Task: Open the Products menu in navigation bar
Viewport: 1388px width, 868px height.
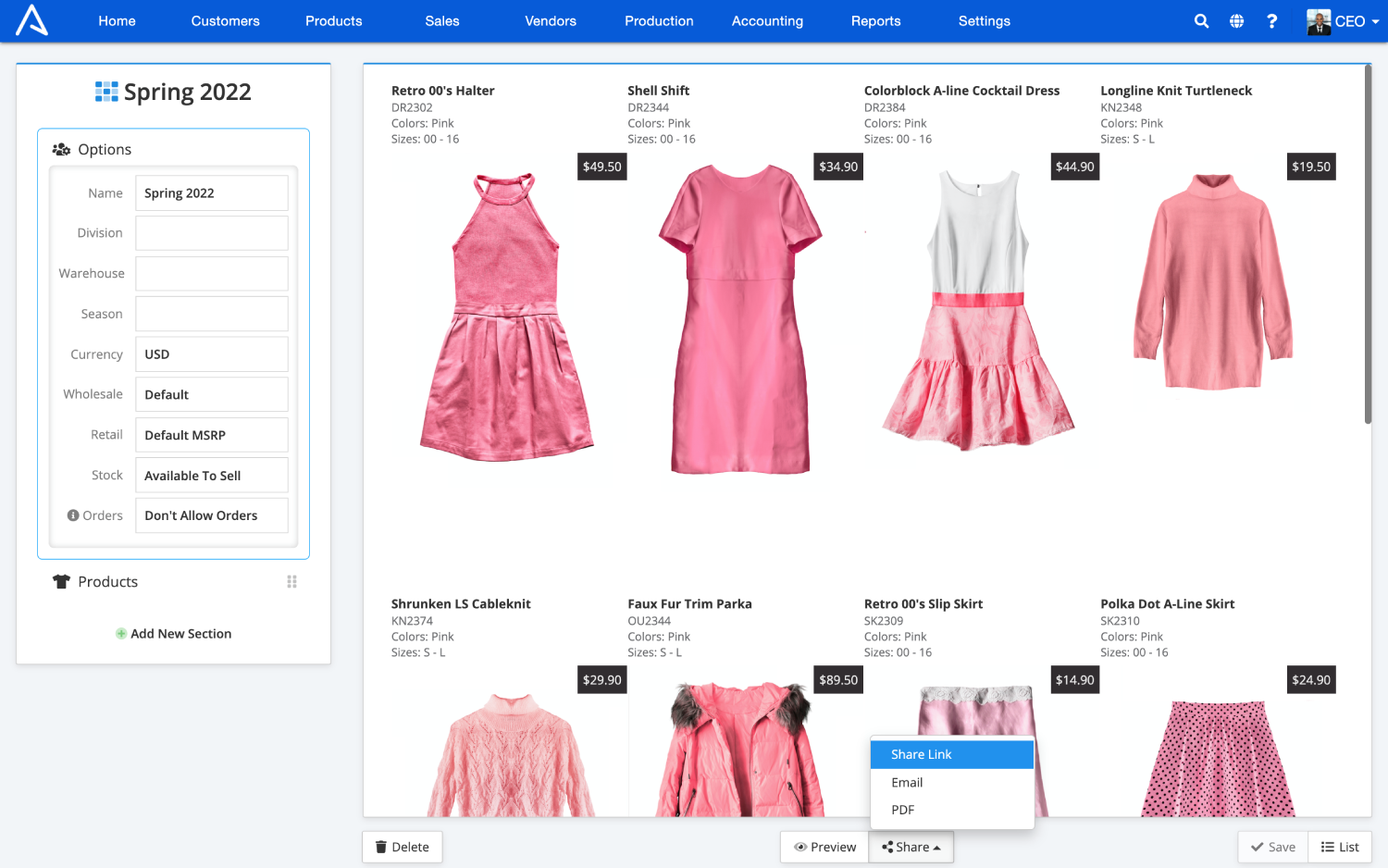Action: coord(334,21)
